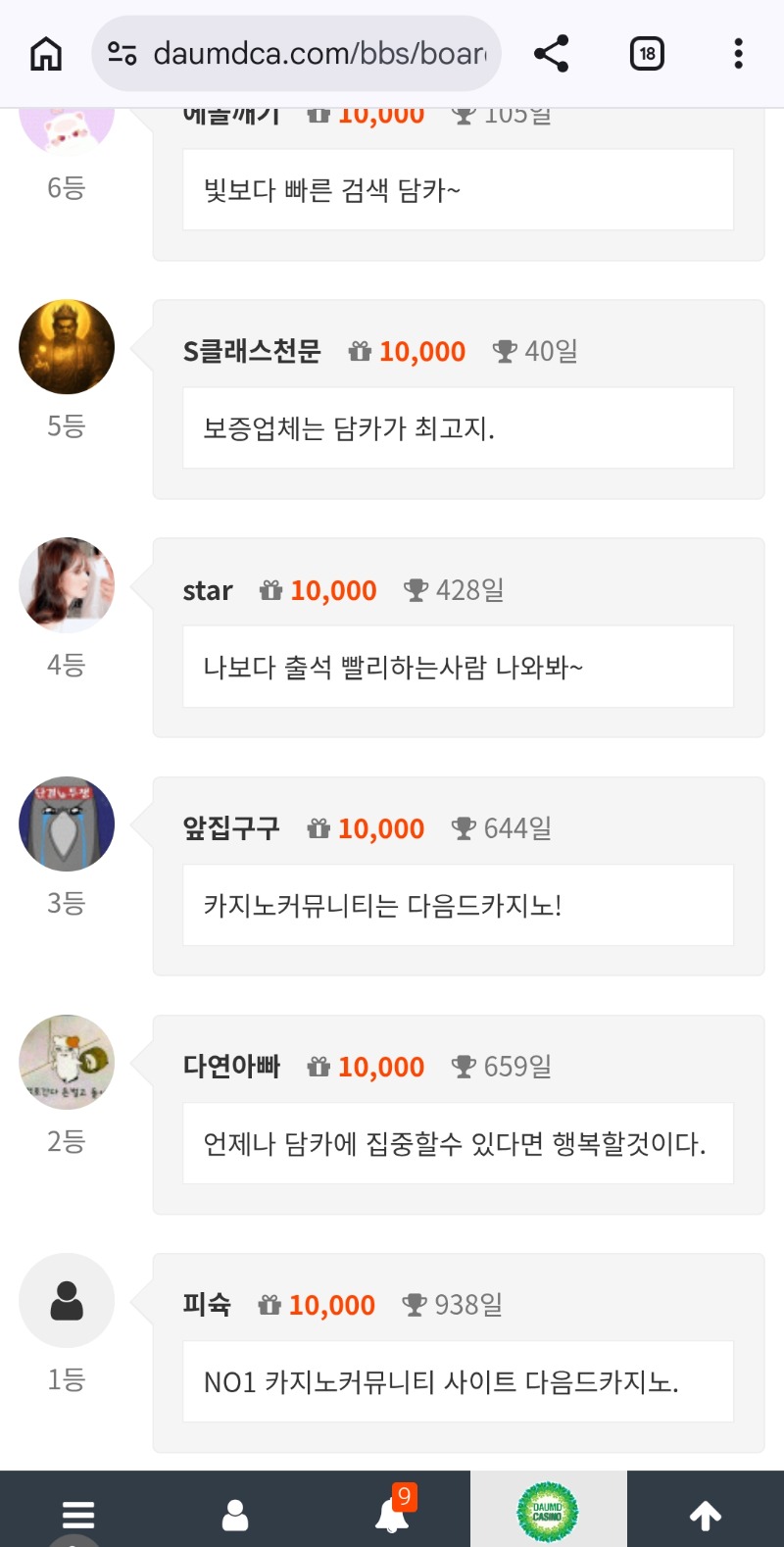Open the browser three-dot overflow menu
Image resolution: width=784 pixels, height=1547 pixels.
pyautogui.click(x=738, y=54)
